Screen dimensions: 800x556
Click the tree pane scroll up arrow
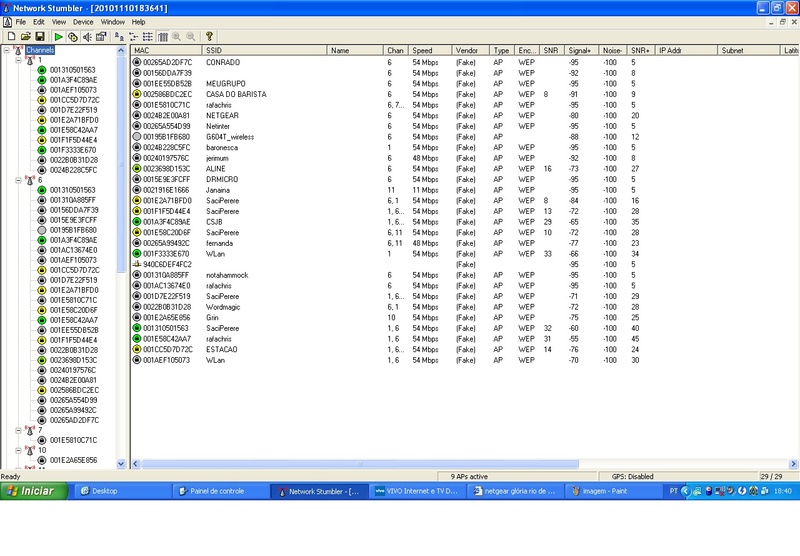pyautogui.click(x=121, y=50)
